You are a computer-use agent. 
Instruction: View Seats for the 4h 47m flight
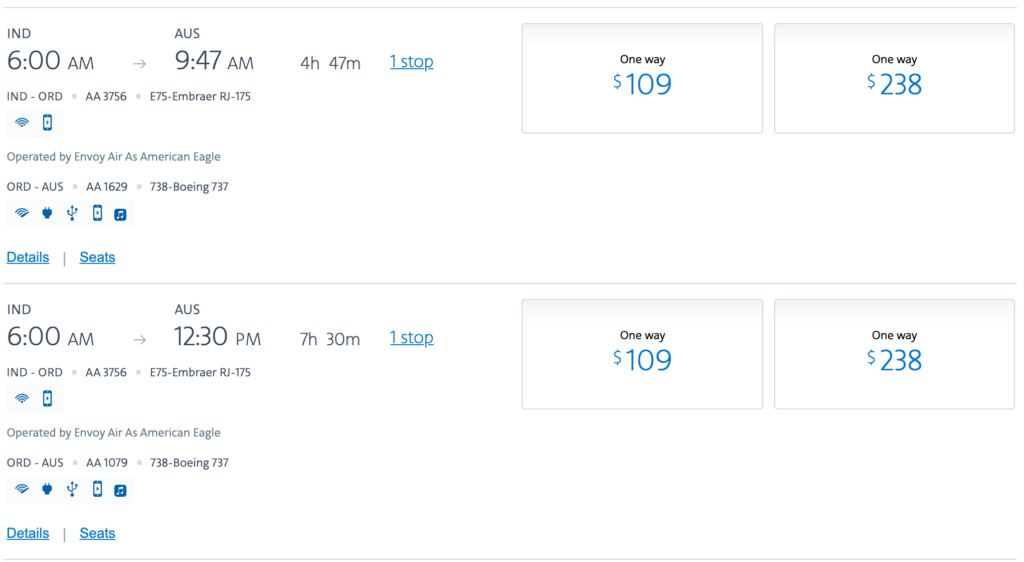click(x=97, y=257)
